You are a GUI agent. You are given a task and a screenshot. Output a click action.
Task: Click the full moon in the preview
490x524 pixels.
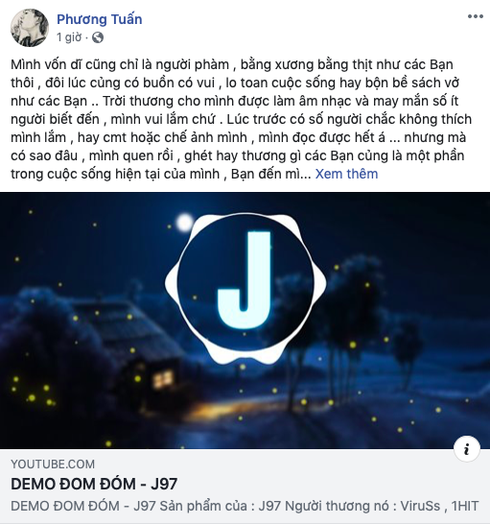coord(185,222)
